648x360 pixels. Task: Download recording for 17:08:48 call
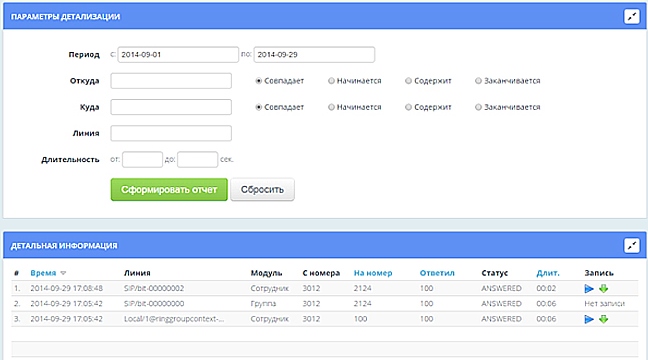(603, 288)
